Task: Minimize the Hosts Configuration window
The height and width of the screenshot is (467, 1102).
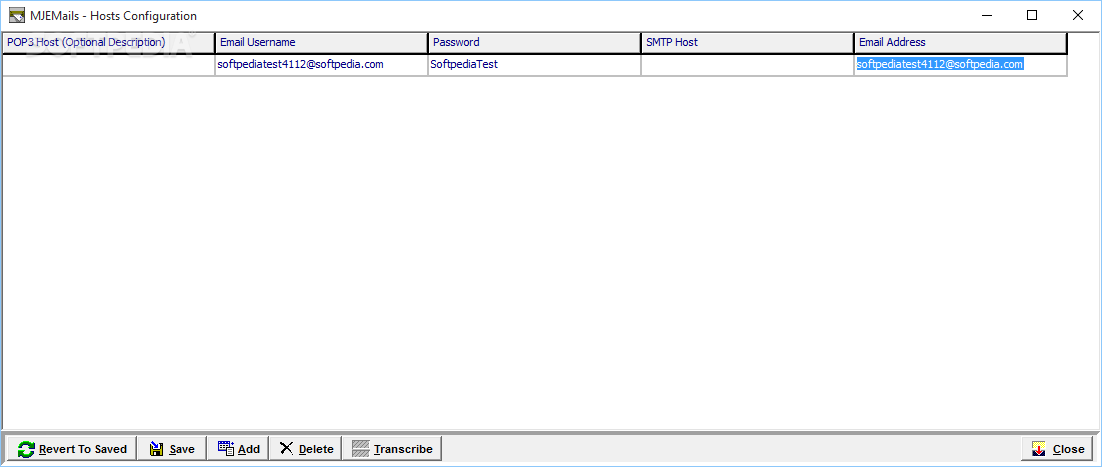Action: tap(987, 15)
